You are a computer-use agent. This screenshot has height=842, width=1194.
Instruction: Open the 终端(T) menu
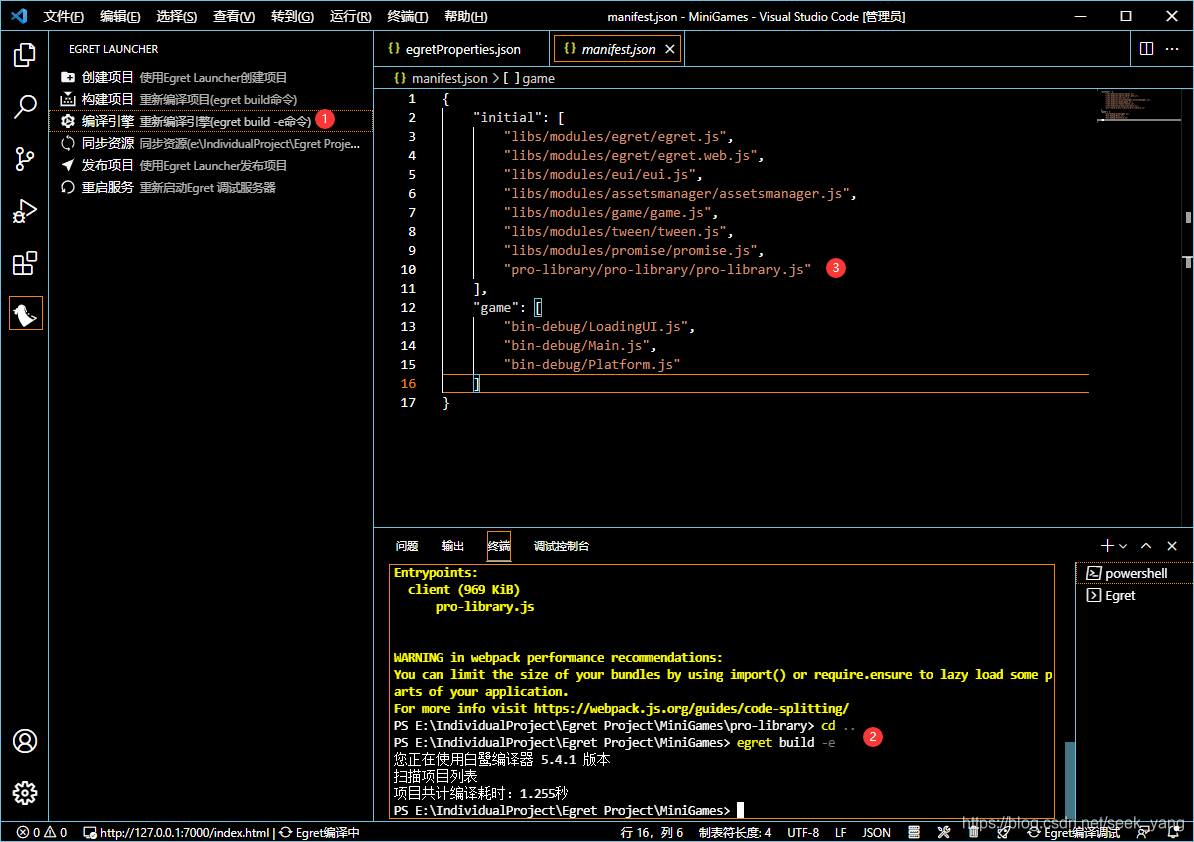(407, 16)
